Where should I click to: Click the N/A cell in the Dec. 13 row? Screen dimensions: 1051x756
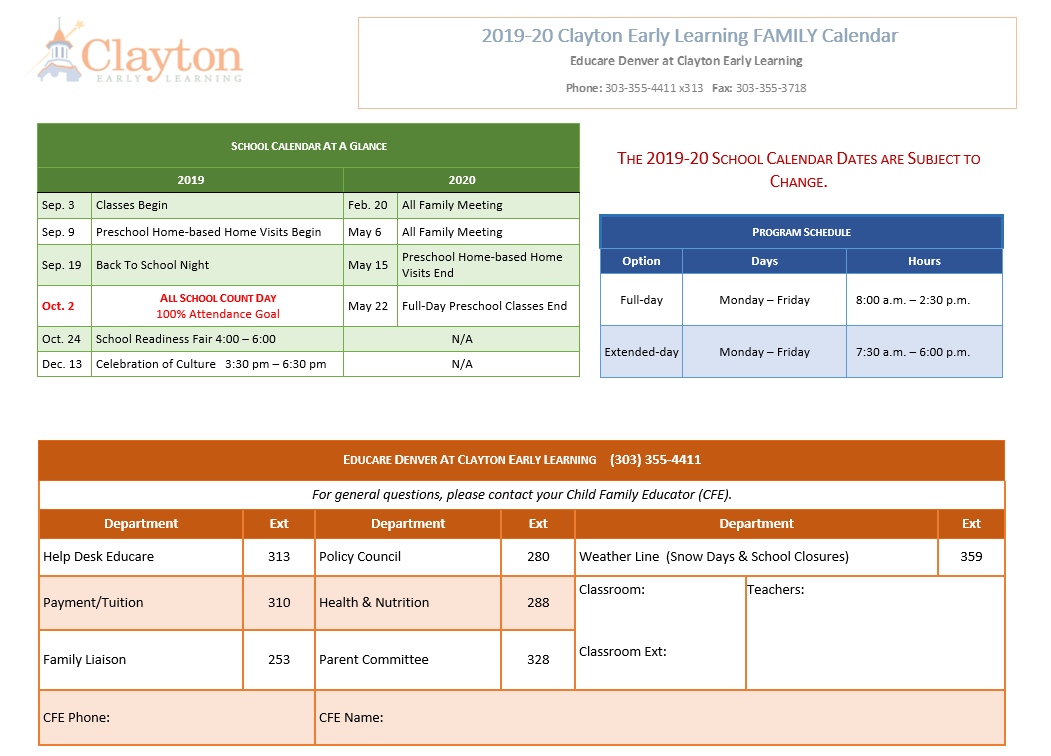click(x=462, y=364)
